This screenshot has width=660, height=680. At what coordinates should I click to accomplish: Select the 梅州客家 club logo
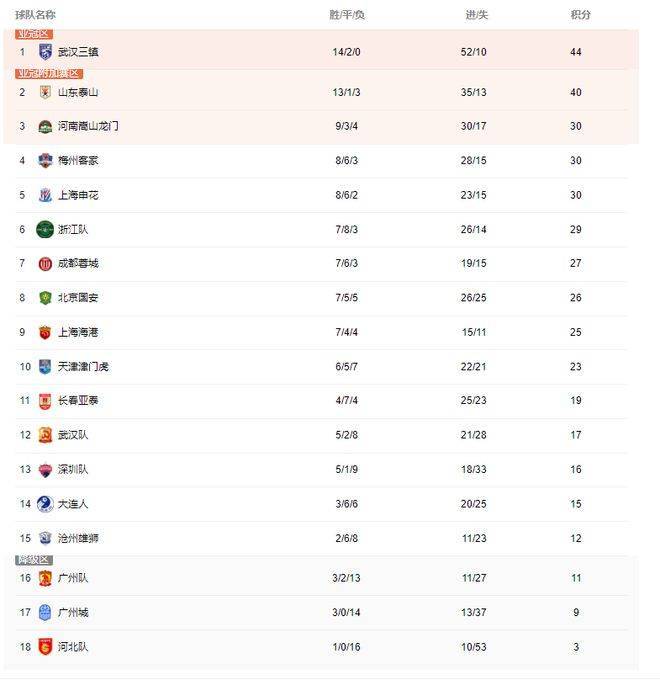[x=45, y=160]
